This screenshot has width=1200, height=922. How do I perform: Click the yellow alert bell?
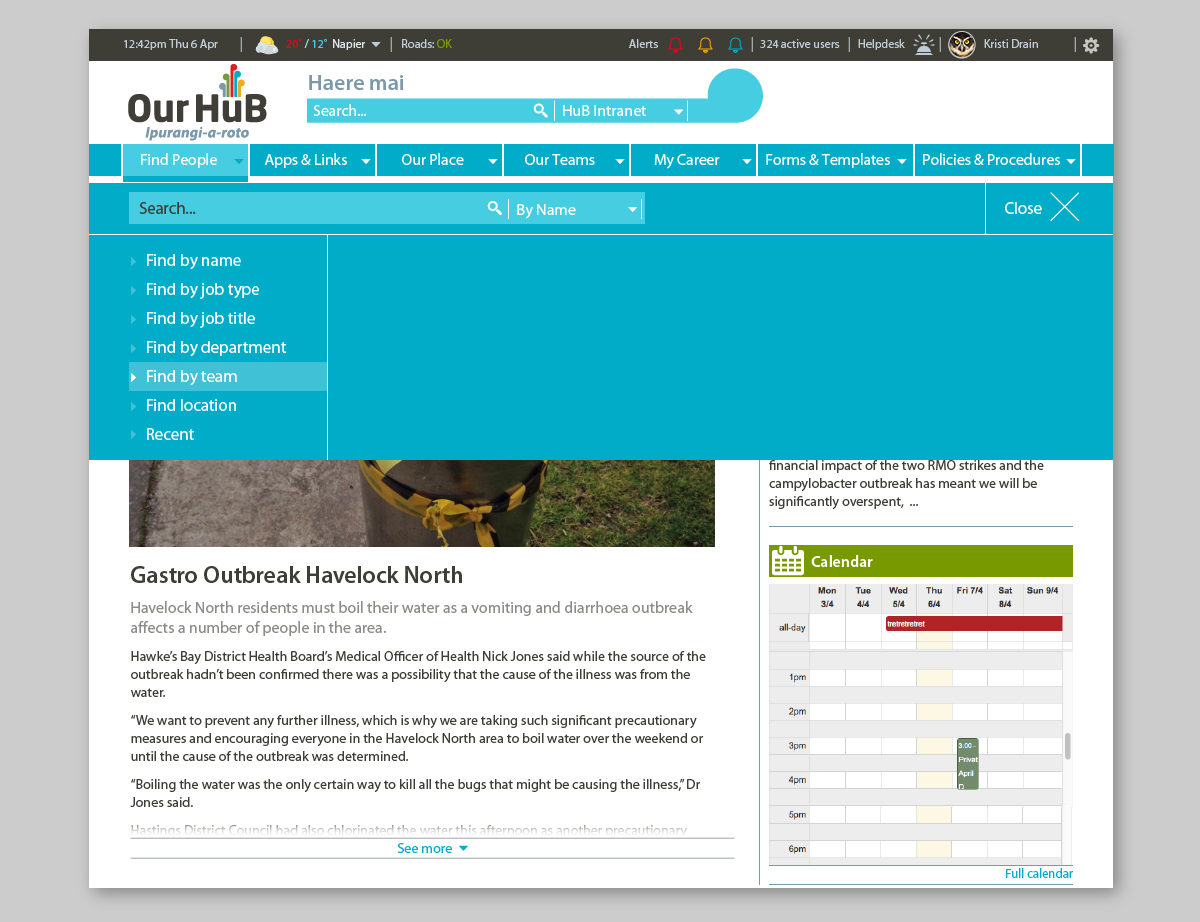click(705, 44)
